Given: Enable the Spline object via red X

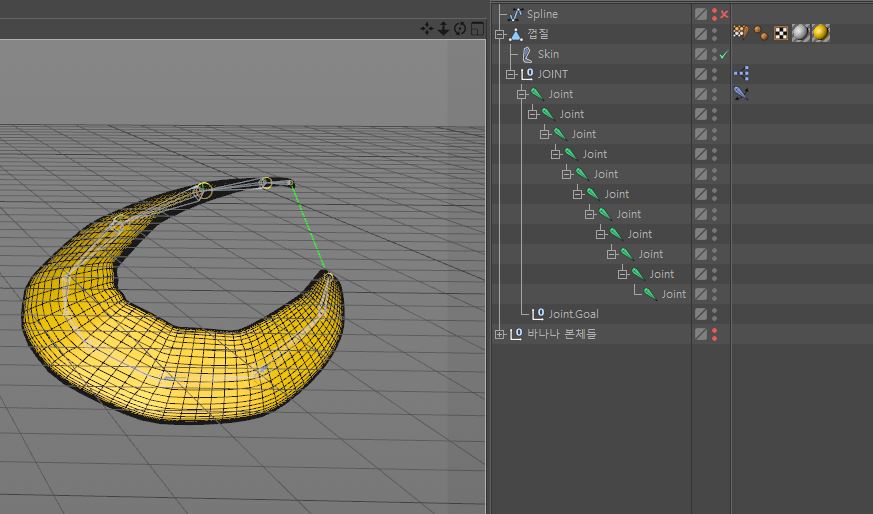Looking at the screenshot, I should point(723,14).
